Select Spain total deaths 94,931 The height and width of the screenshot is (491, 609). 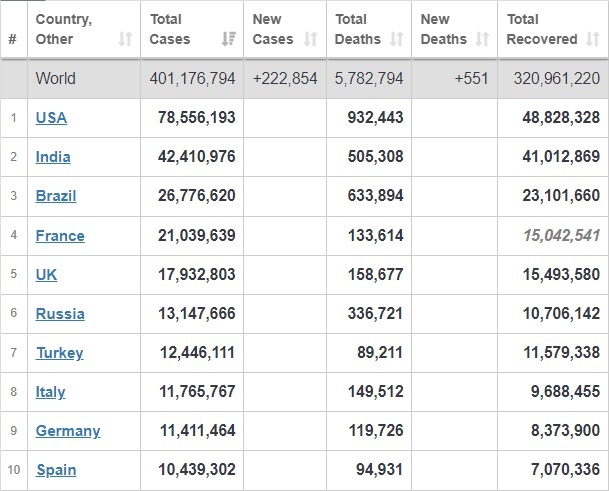point(379,469)
